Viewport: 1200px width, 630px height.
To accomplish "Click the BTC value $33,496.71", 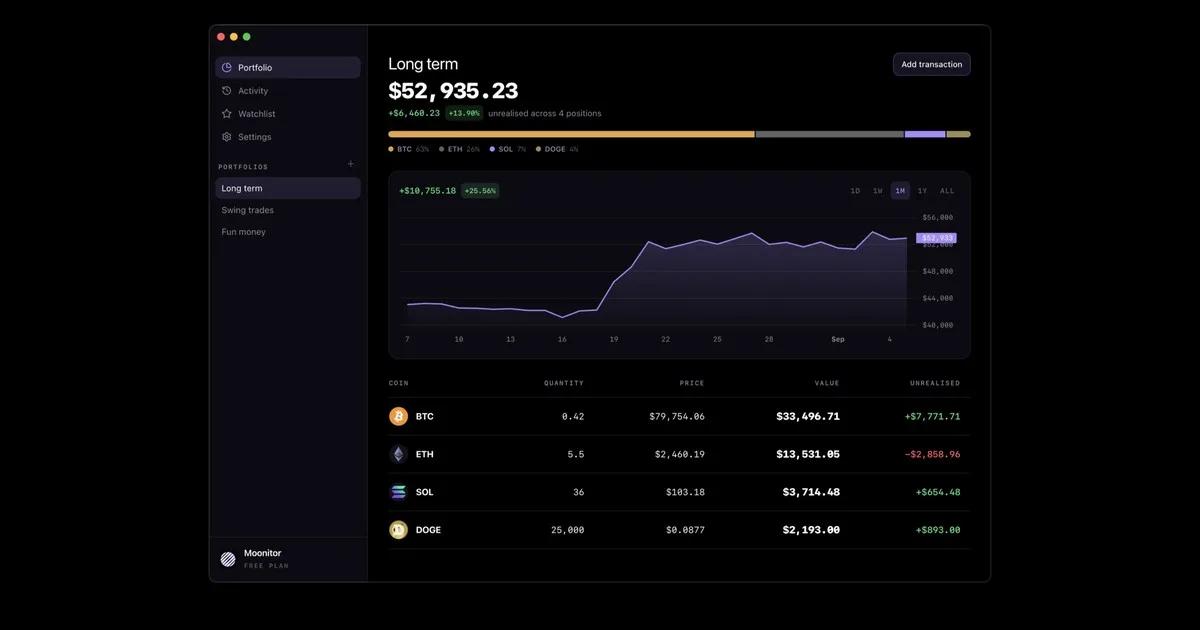I will pyautogui.click(x=808, y=416).
